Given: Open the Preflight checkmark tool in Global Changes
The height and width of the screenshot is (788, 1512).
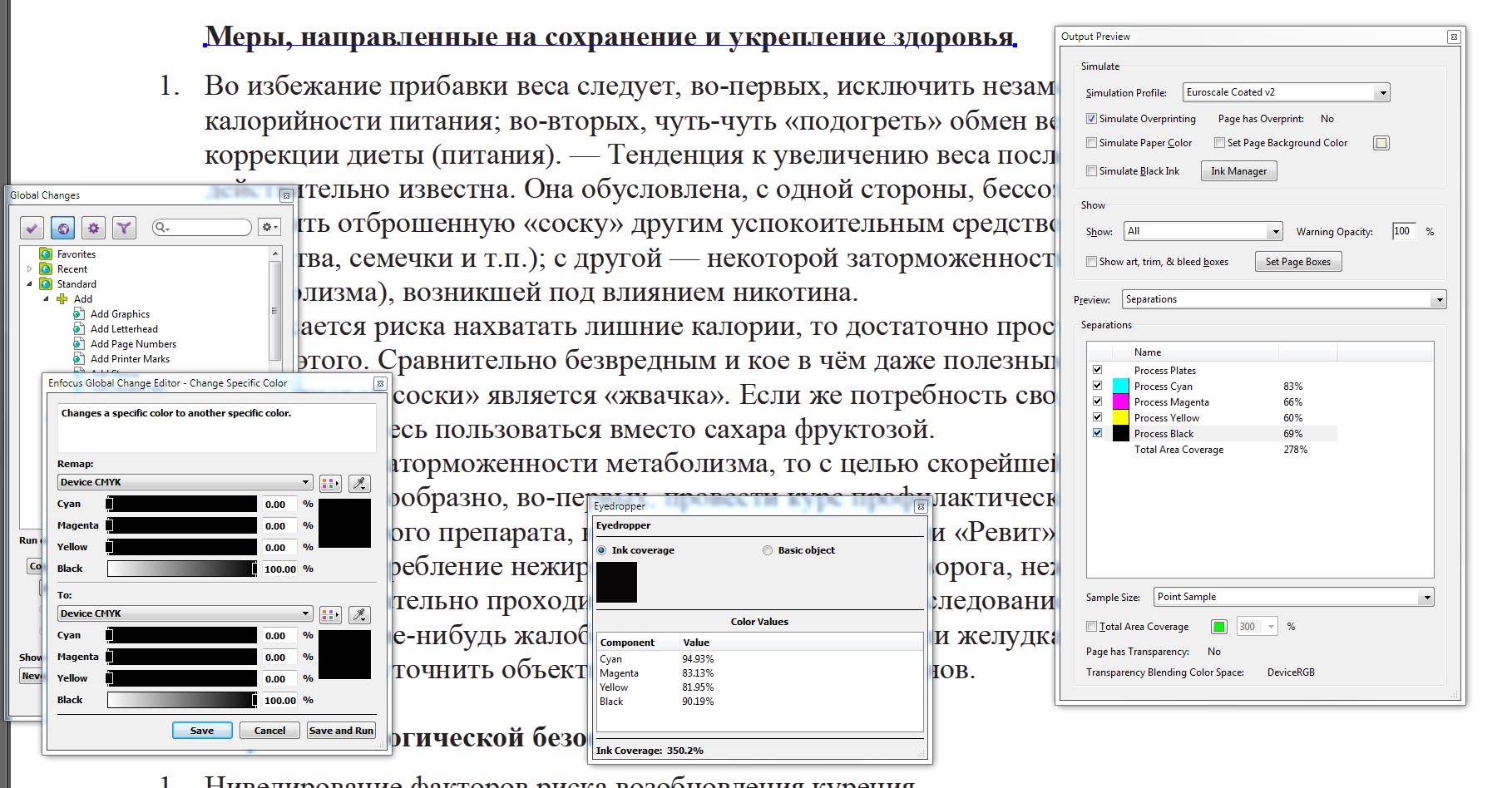Looking at the screenshot, I should pos(32,227).
